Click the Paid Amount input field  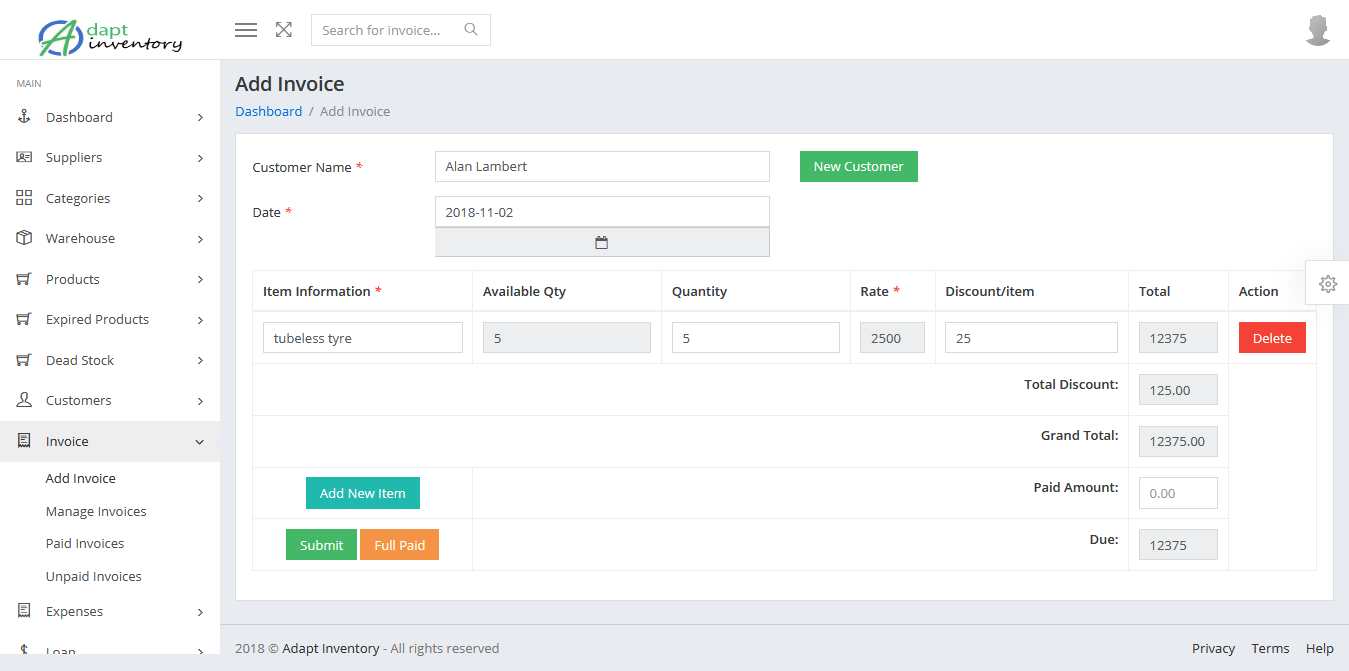point(1177,492)
